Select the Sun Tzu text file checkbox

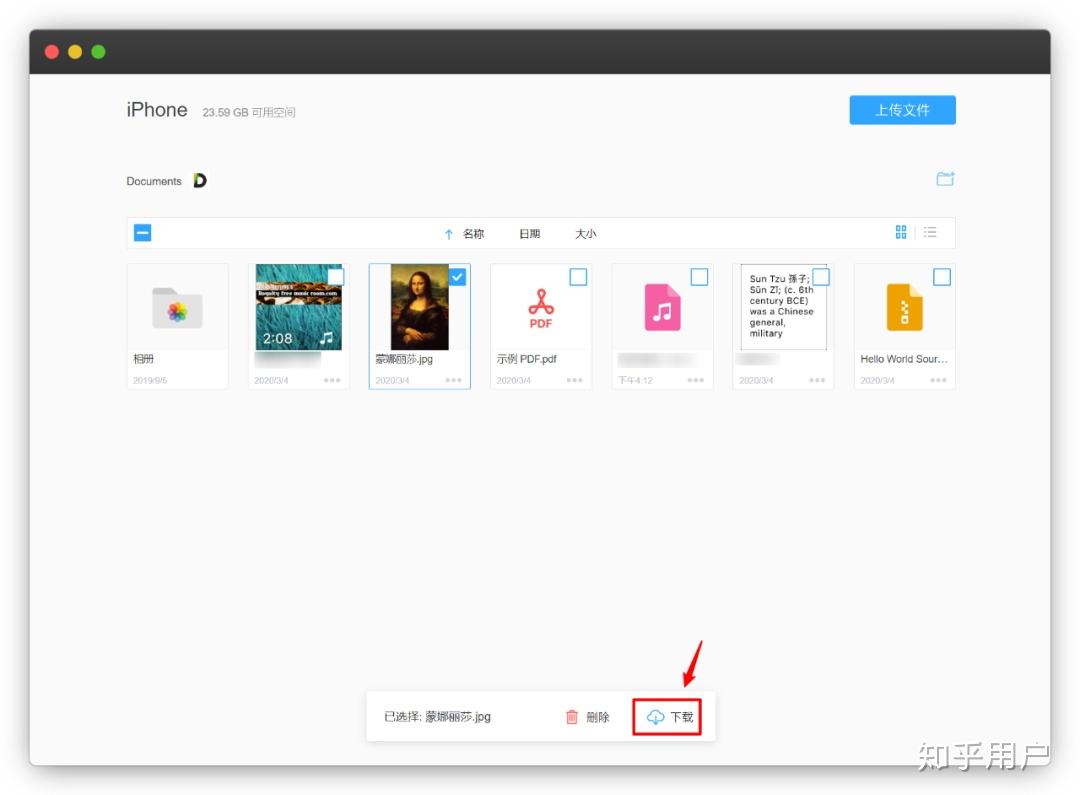(821, 277)
